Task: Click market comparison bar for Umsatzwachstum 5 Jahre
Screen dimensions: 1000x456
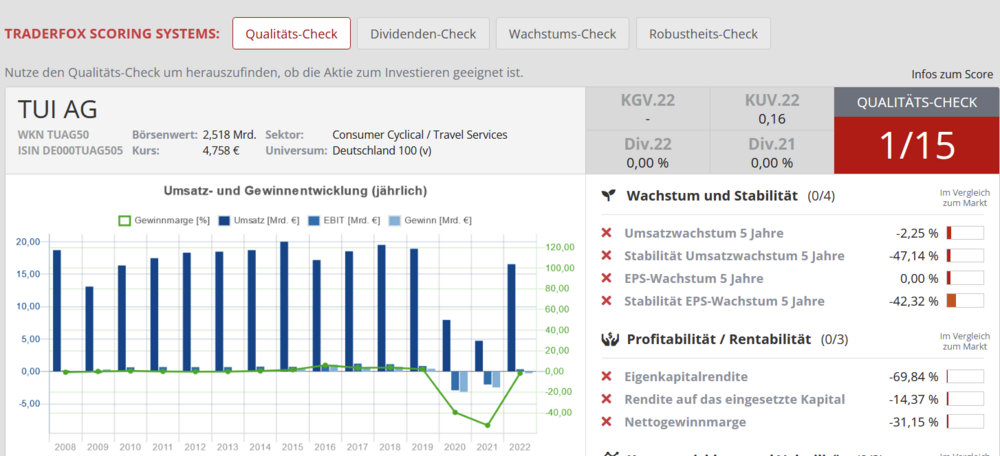Action: point(965,233)
